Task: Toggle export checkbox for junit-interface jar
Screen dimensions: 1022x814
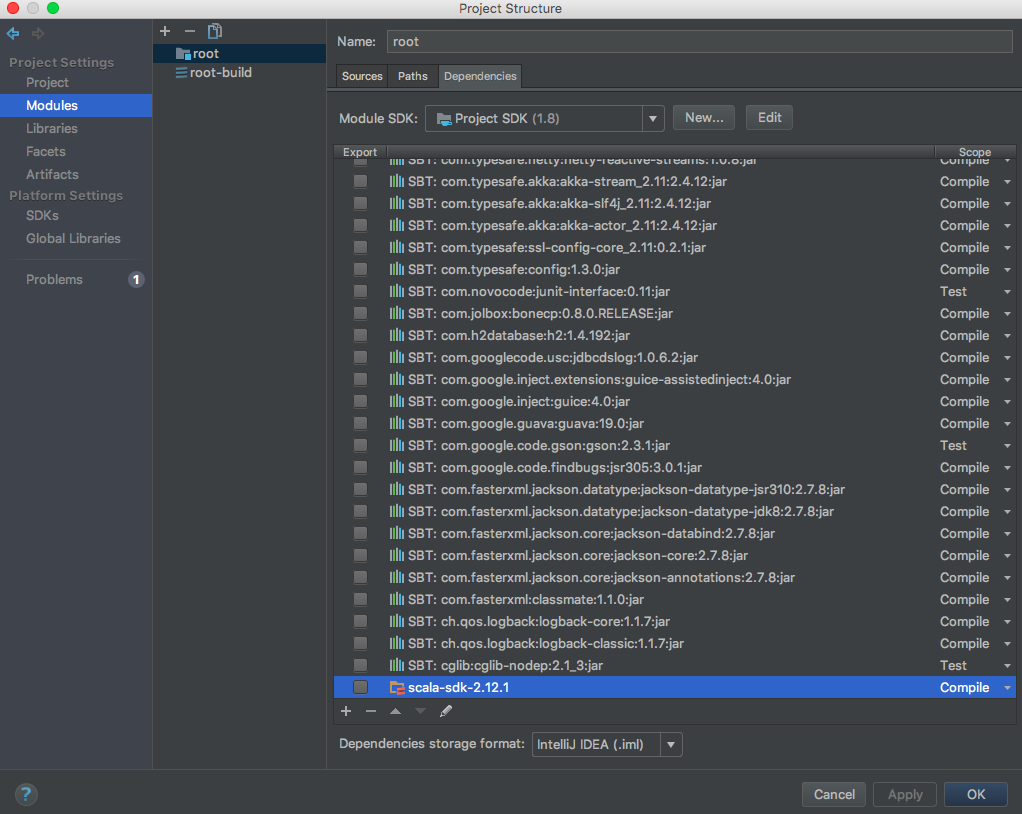Action: (360, 291)
